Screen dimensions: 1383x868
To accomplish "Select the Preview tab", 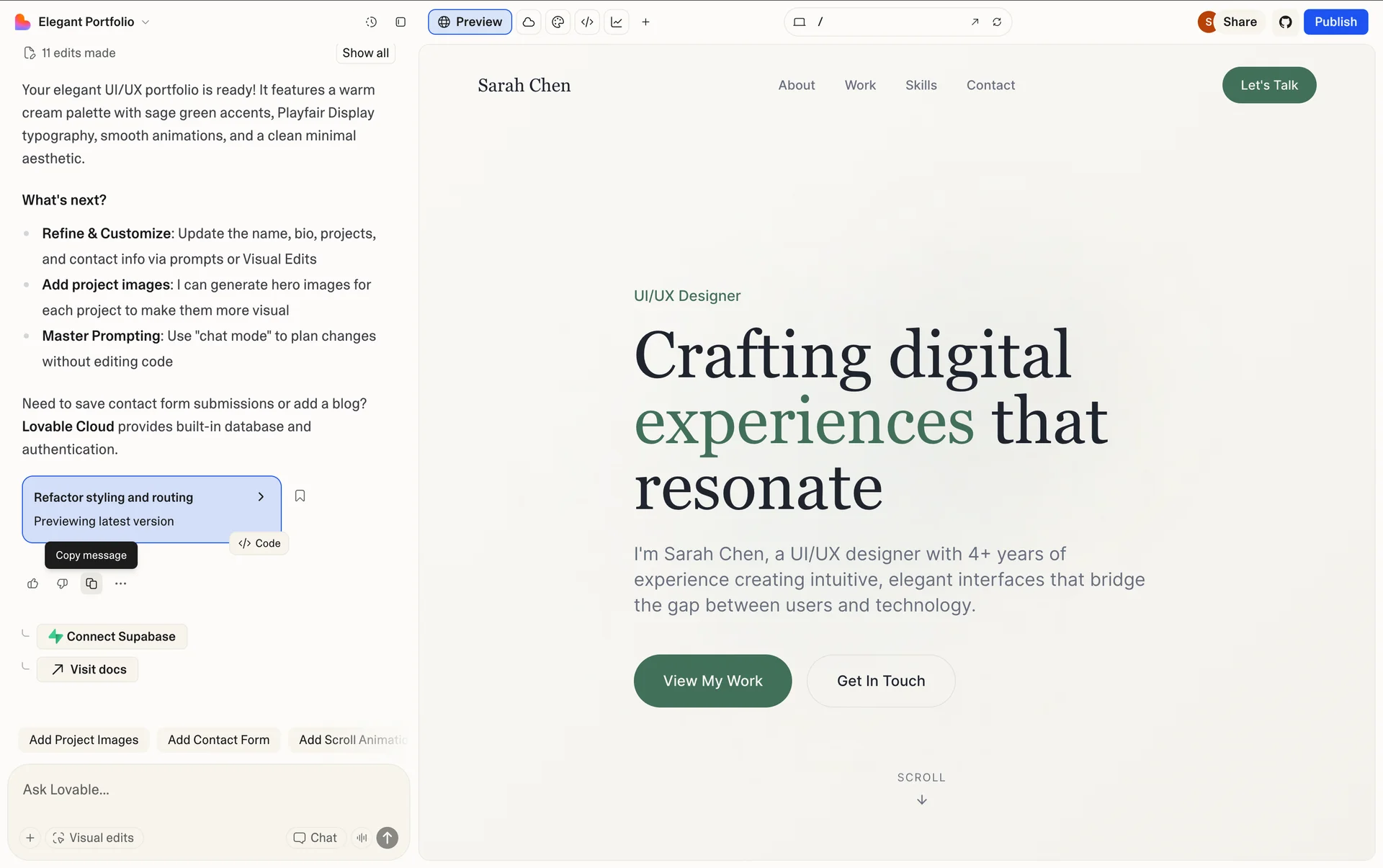I will [x=470, y=22].
